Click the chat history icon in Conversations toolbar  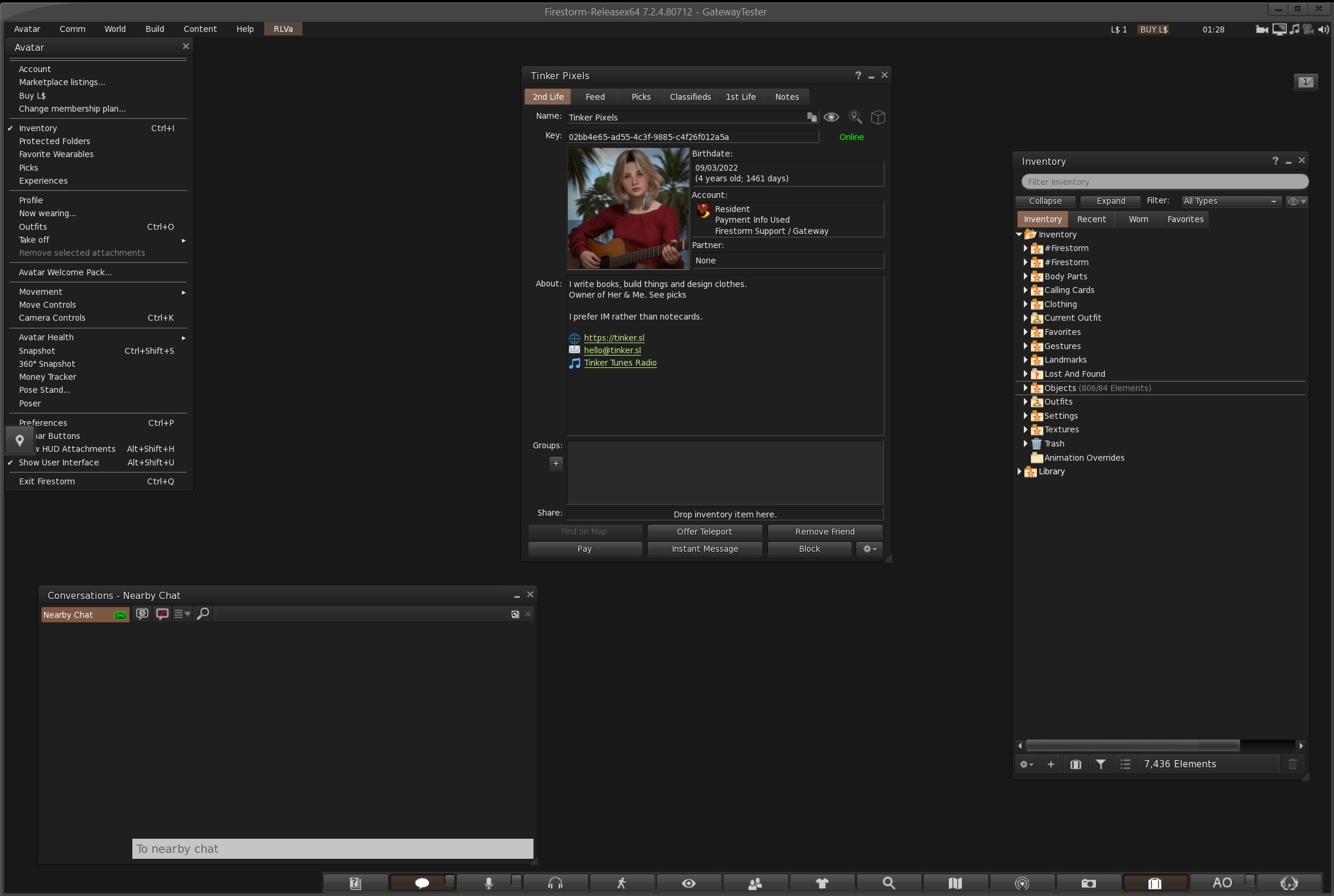point(142,614)
